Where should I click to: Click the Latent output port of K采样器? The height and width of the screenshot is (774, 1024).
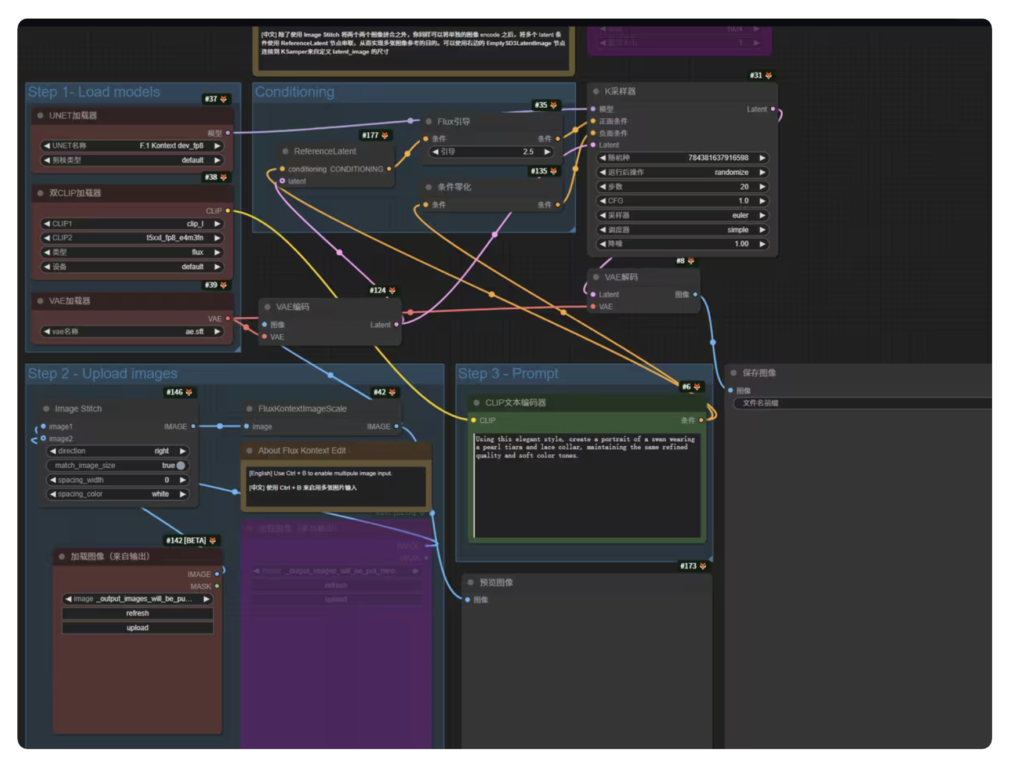pyautogui.click(x=773, y=109)
